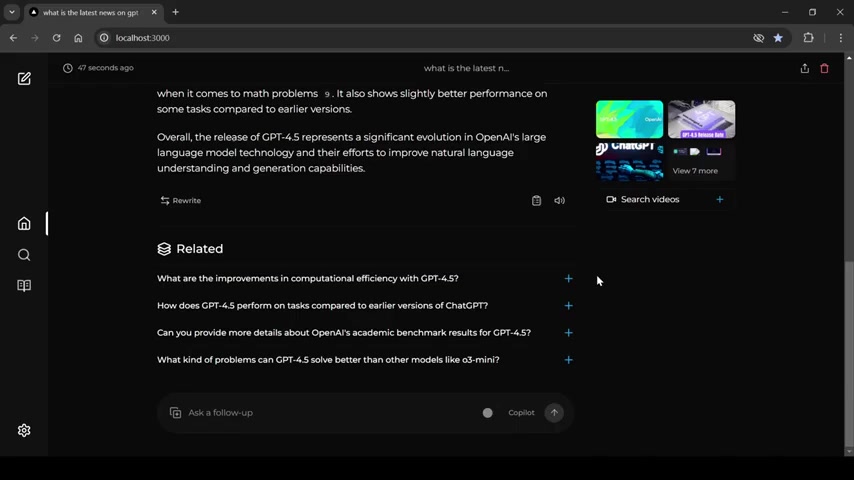Go forward with the browser forward arrow
The image size is (854, 480).
(35, 38)
